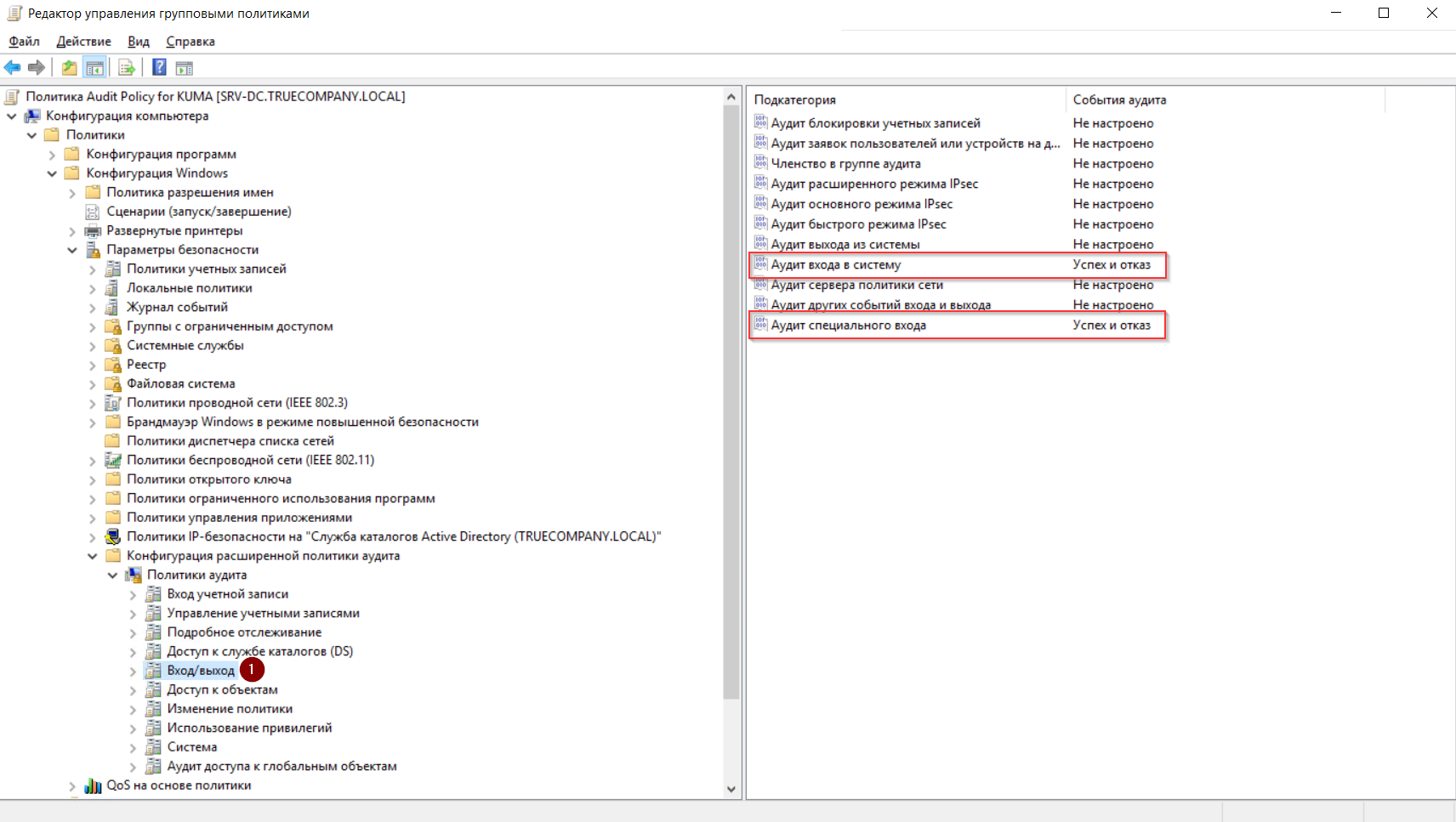Toggle the Show/Hide action pane icon
The image size is (1456, 822).
point(185,68)
